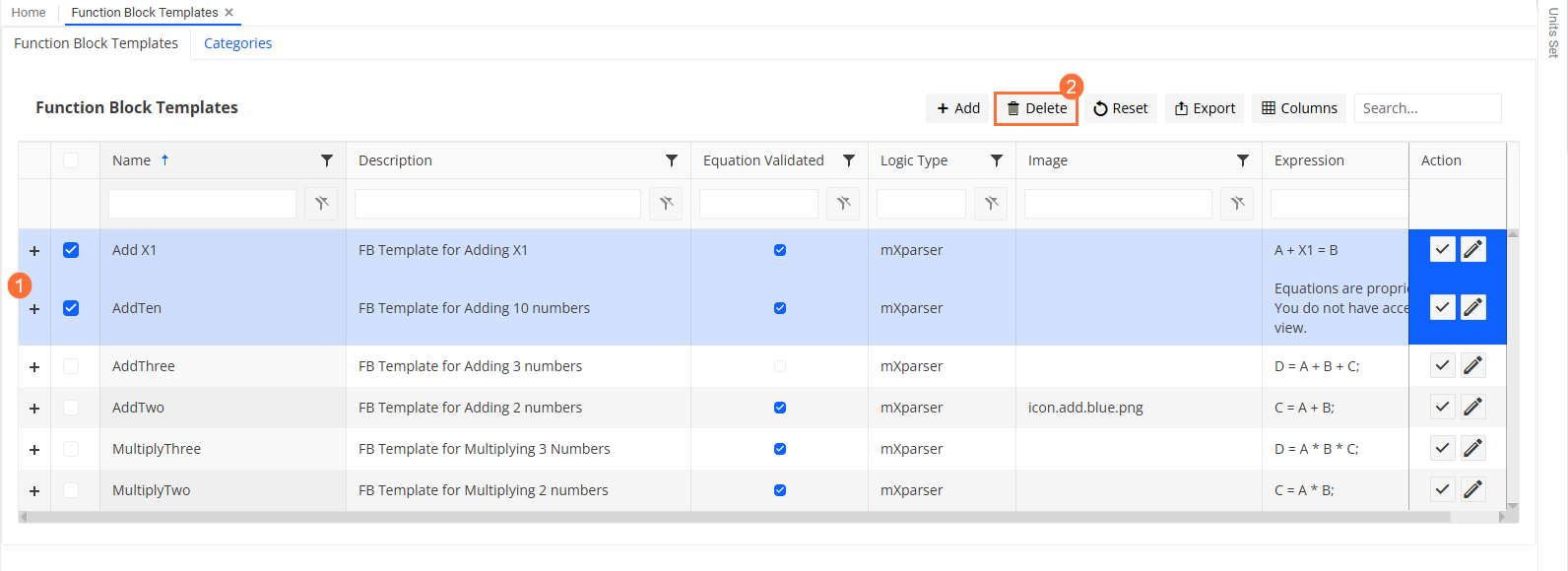Screen dimensions: 1568x571
Task: Open the Columns chooser
Action: click(x=1299, y=108)
